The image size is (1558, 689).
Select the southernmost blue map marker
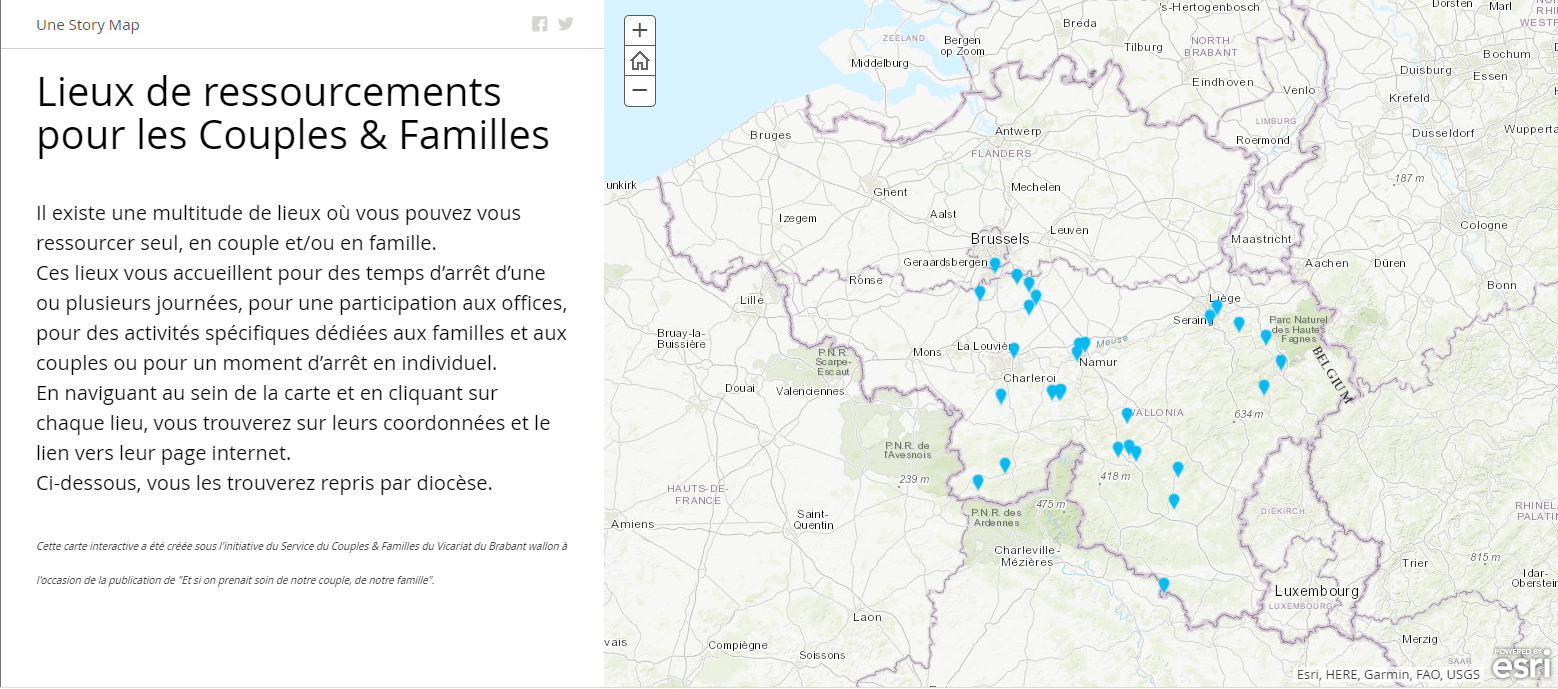pyautogui.click(x=1163, y=584)
